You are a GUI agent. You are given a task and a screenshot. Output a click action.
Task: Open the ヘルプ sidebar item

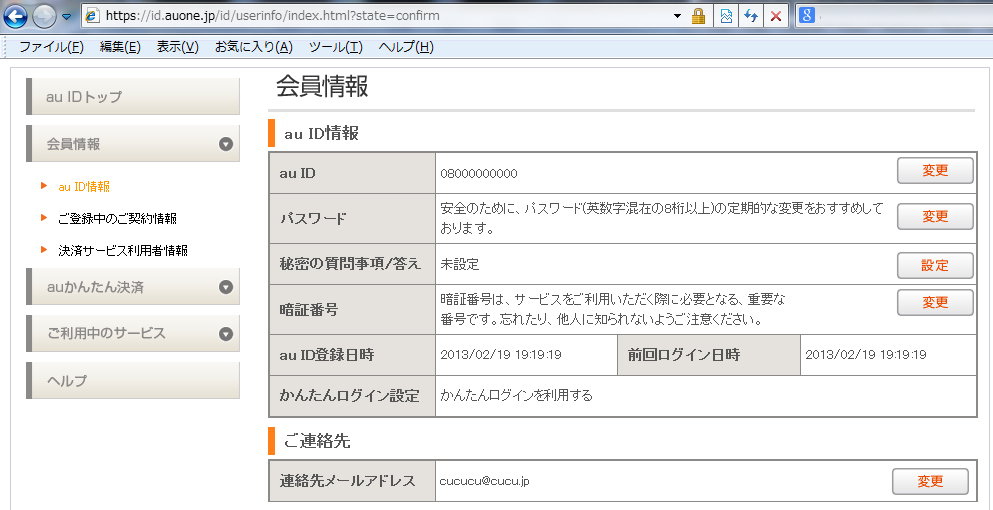tap(133, 380)
